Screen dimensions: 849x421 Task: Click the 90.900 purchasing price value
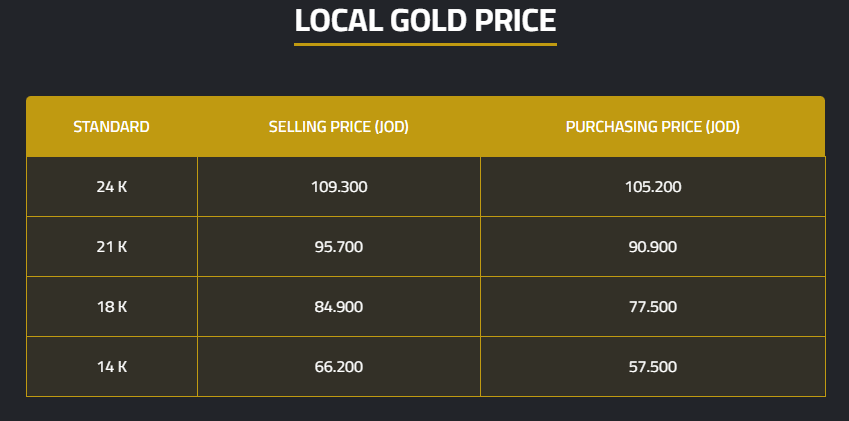pyautogui.click(x=653, y=247)
